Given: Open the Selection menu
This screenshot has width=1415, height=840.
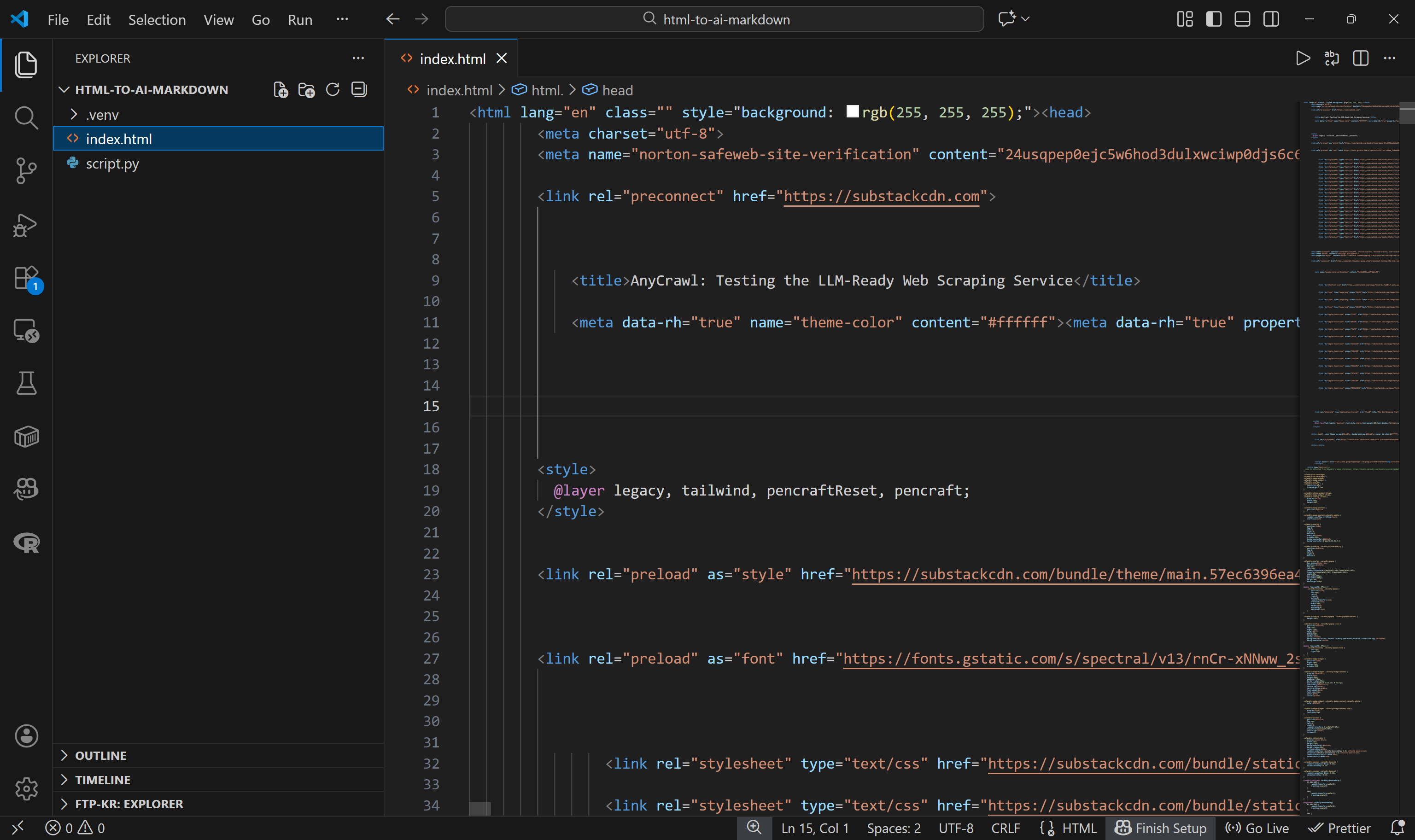Looking at the screenshot, I should coord(157,20).
